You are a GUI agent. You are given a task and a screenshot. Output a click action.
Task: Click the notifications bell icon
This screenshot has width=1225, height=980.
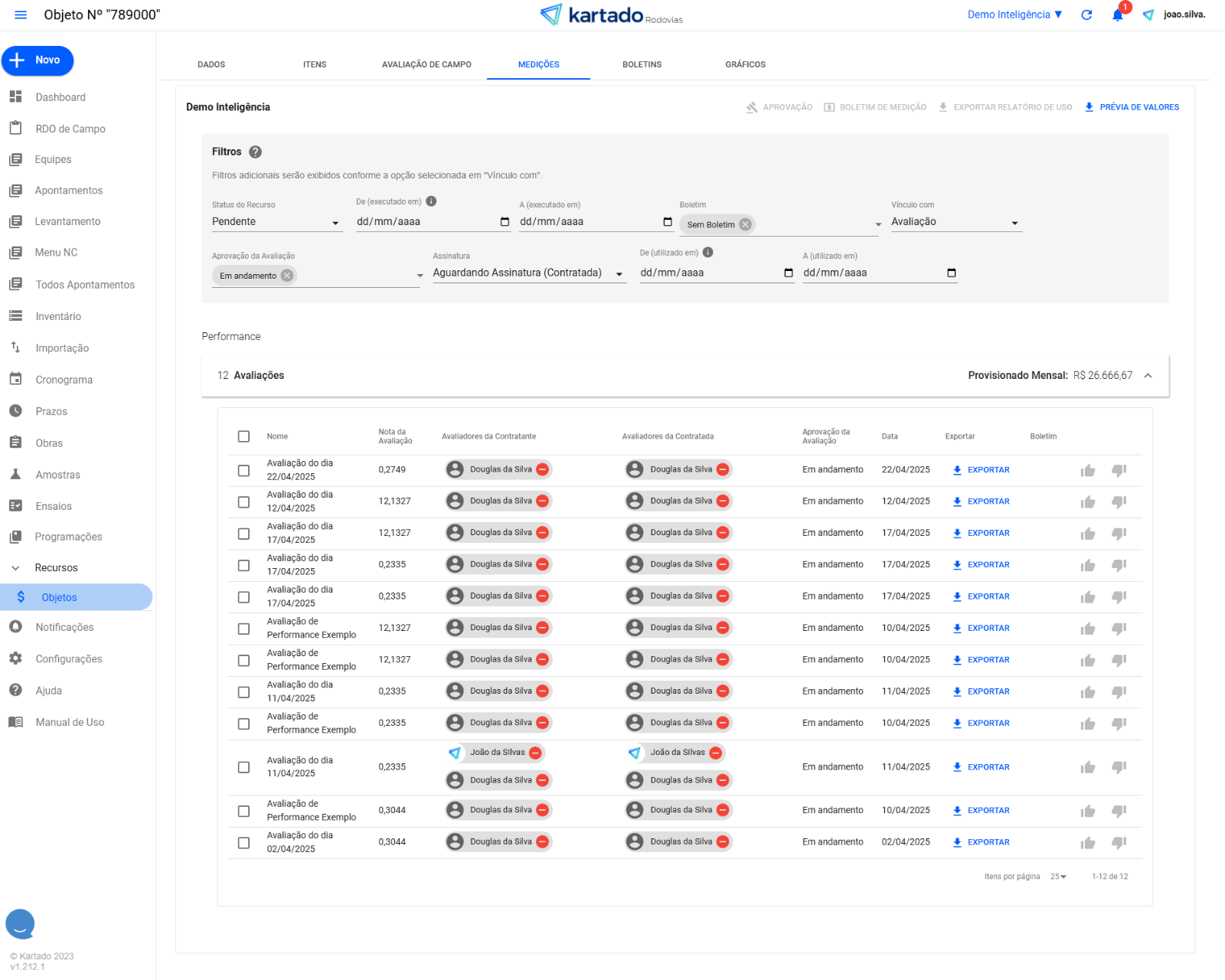pyautogui.click(x=1117, y=15)
